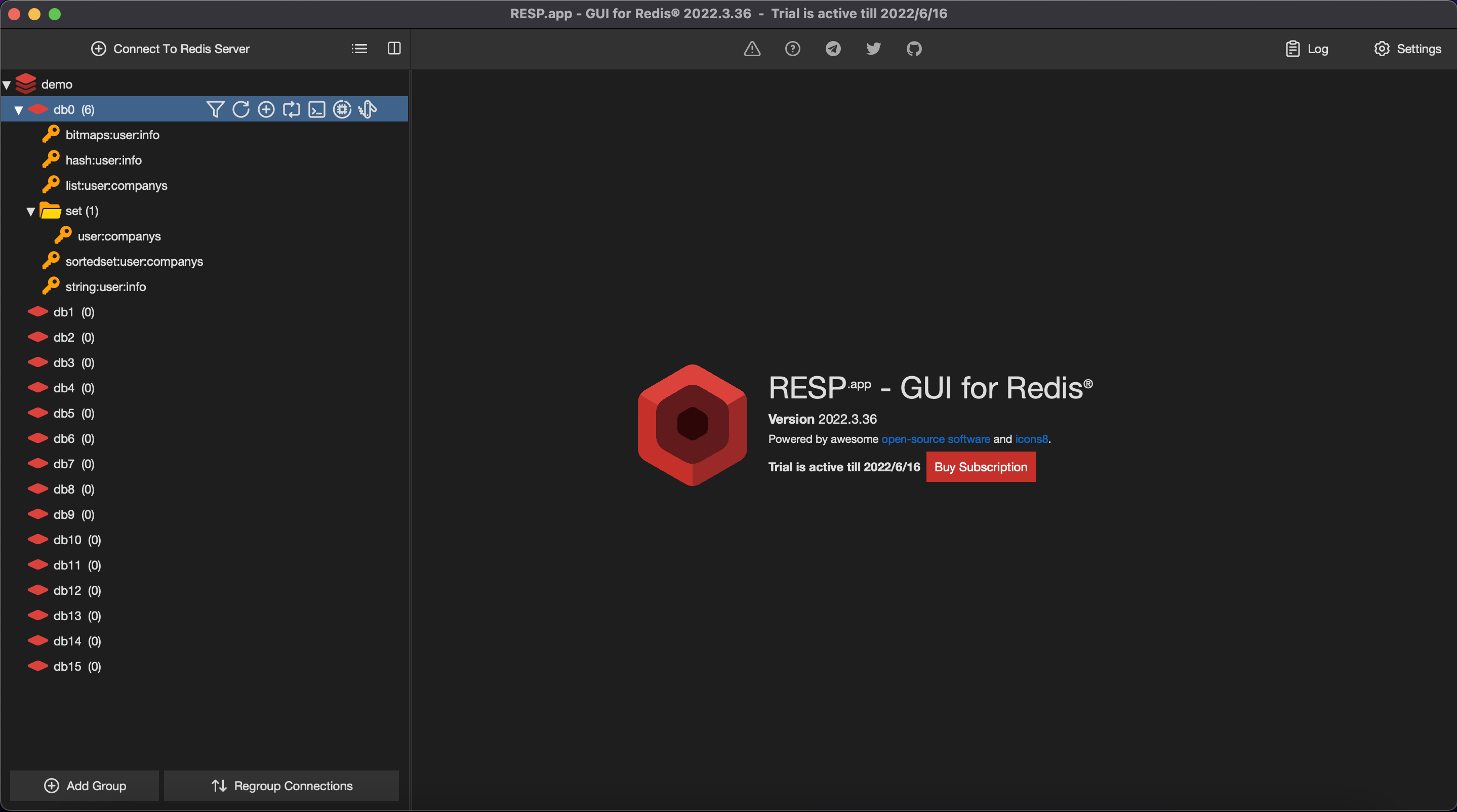Open bulk operations knife icon
Screen dimensions: 1457x812
coord(368,109)
